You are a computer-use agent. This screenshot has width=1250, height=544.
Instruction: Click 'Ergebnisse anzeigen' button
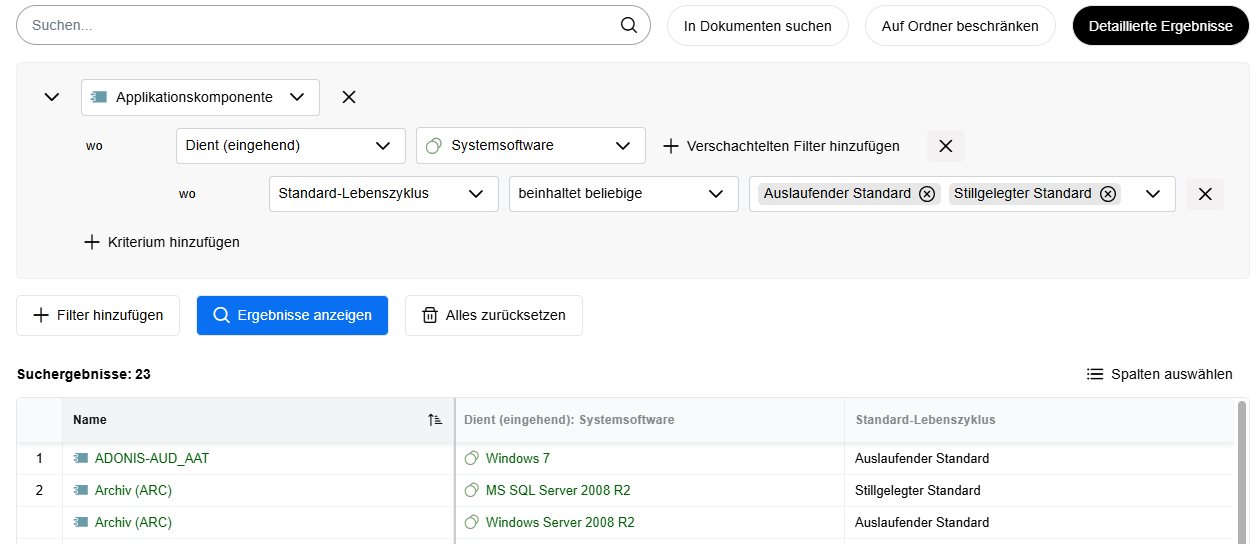[x=292, y=315]
